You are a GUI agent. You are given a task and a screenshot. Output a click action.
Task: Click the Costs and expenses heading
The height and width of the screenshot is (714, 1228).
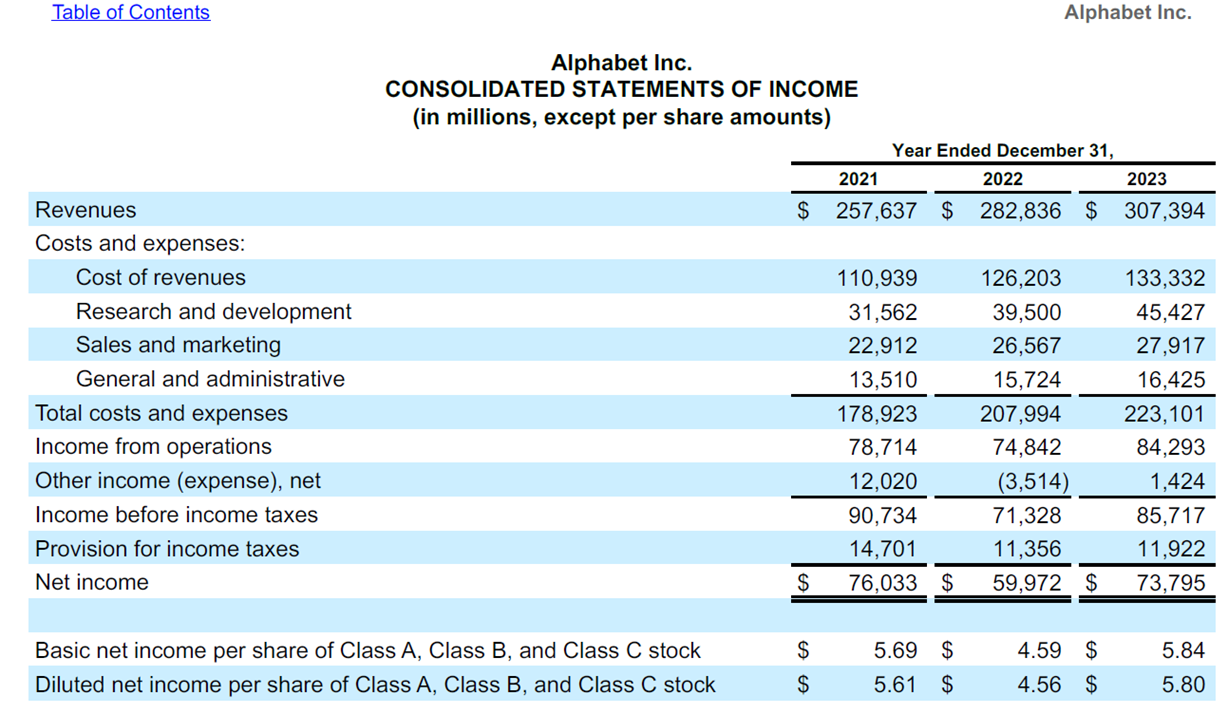[140, 244]
